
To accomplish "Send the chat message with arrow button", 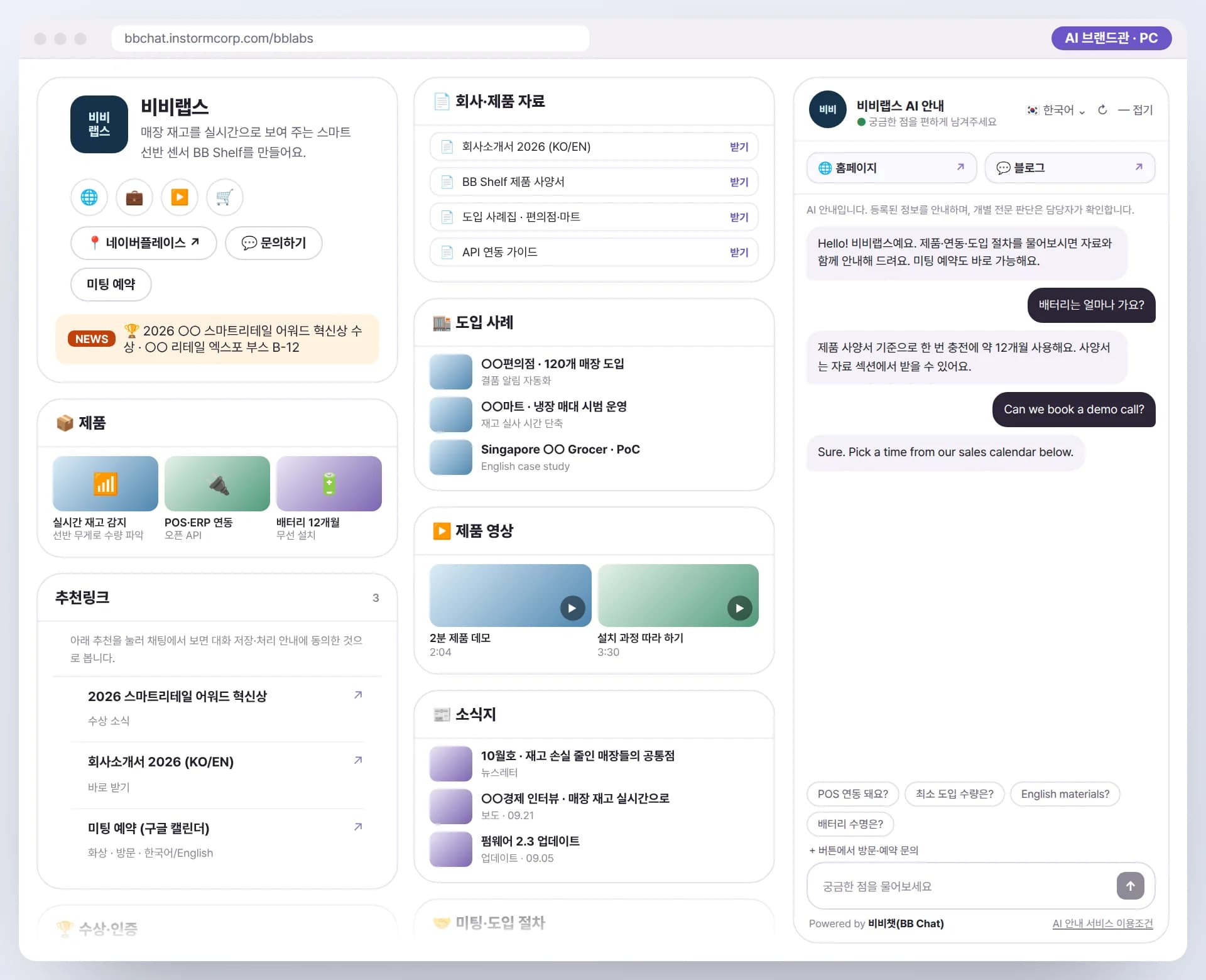I will tap(1130, 886).
